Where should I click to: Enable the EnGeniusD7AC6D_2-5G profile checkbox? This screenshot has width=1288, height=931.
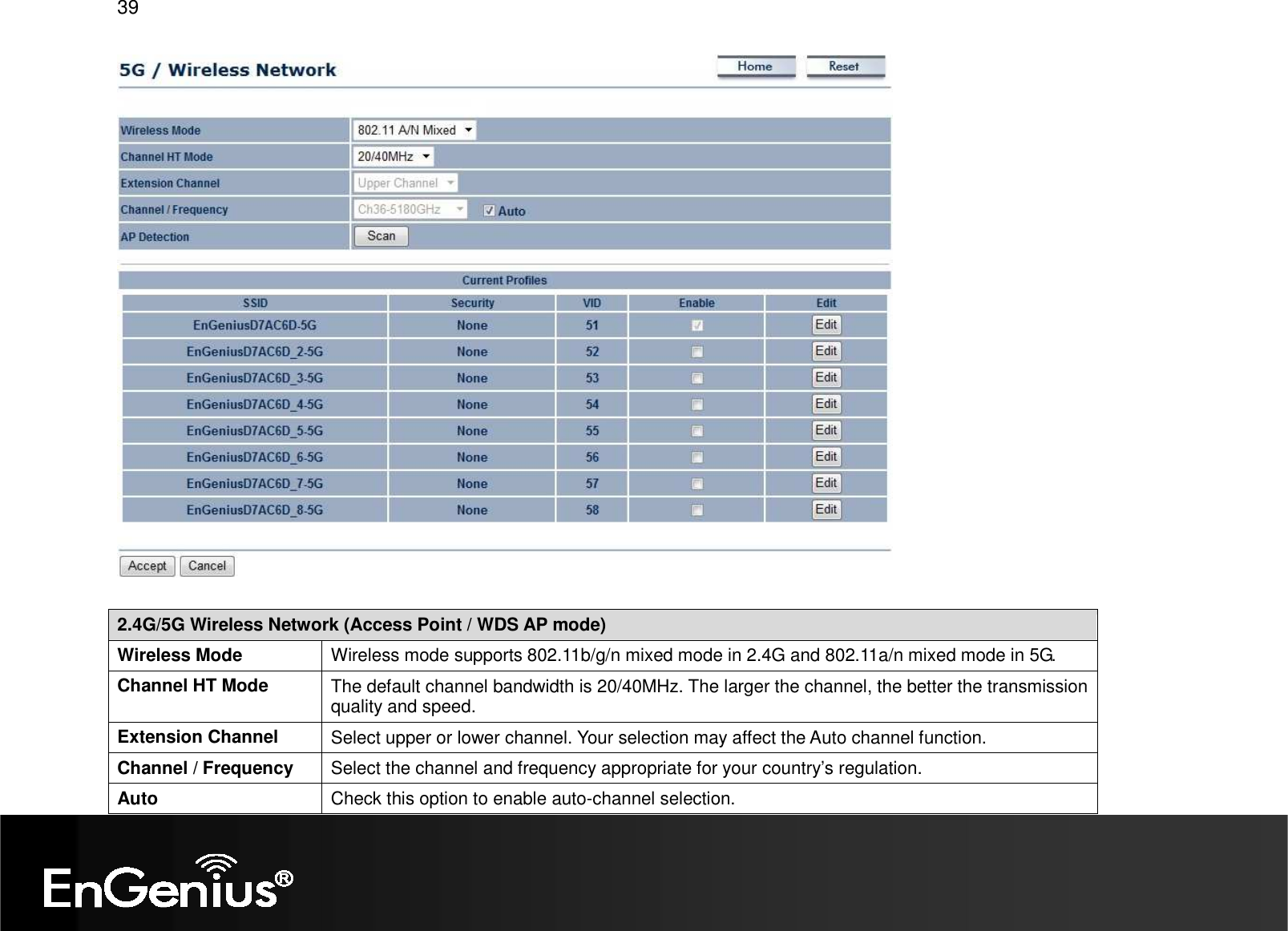(697, 352)
